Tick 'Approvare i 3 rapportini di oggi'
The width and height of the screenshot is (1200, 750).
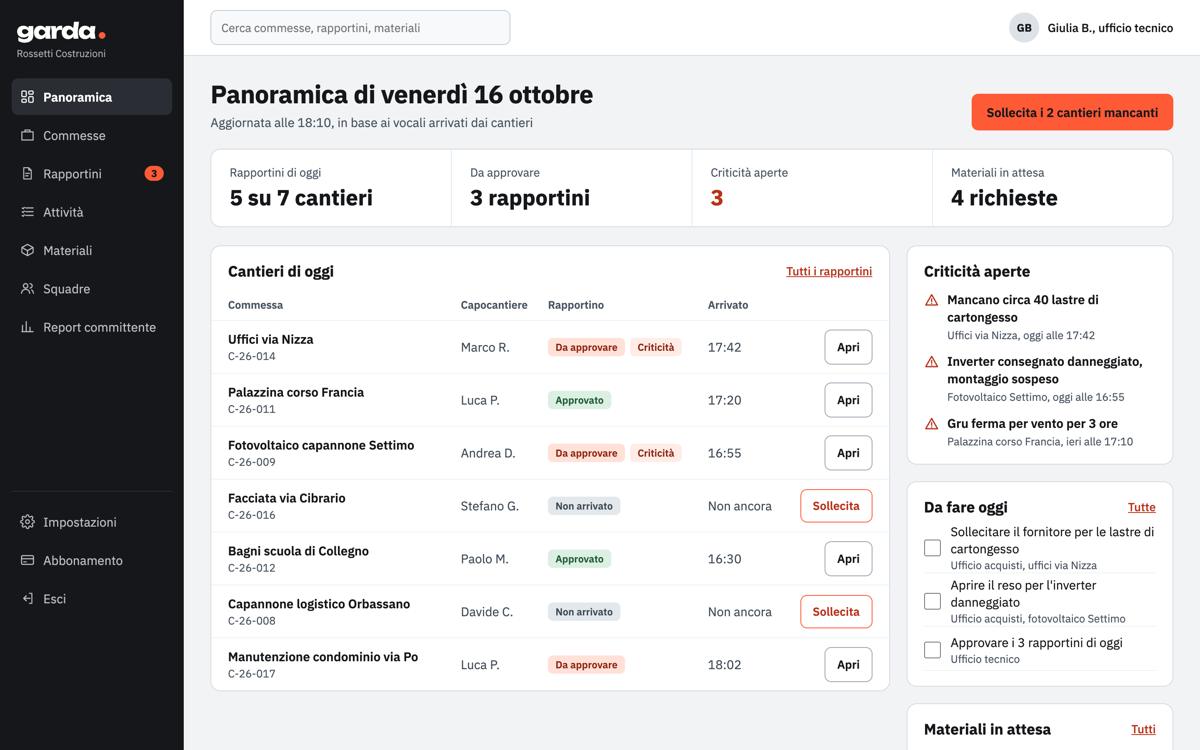pos(932,650)
